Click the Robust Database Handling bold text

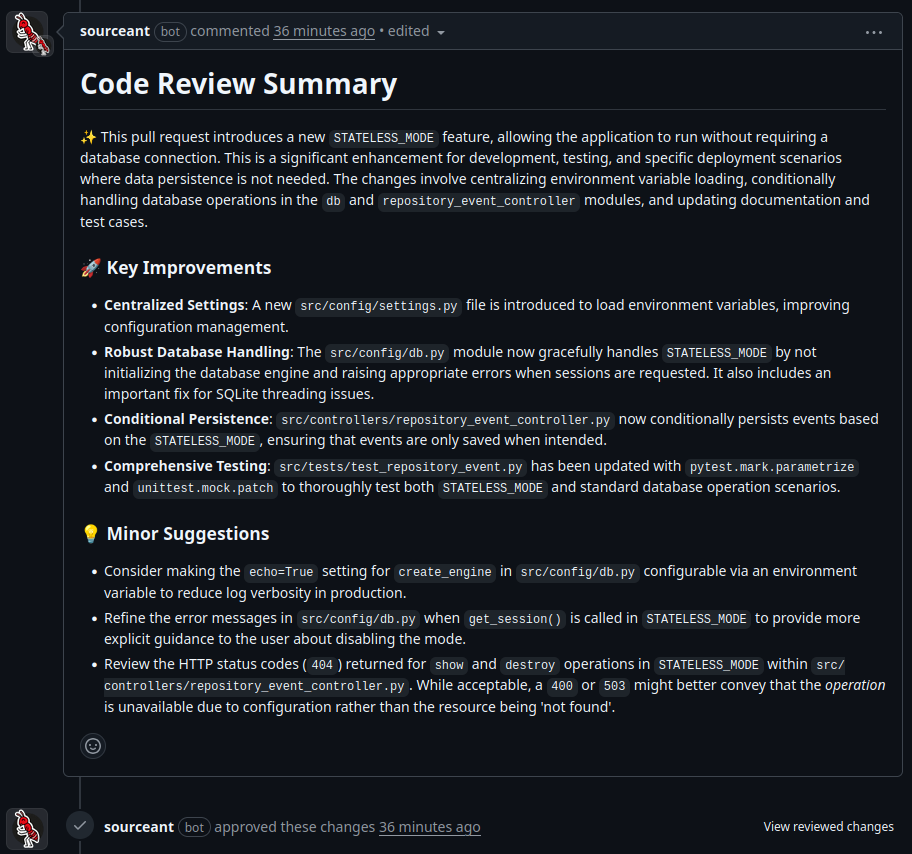(x=197, y=353)
